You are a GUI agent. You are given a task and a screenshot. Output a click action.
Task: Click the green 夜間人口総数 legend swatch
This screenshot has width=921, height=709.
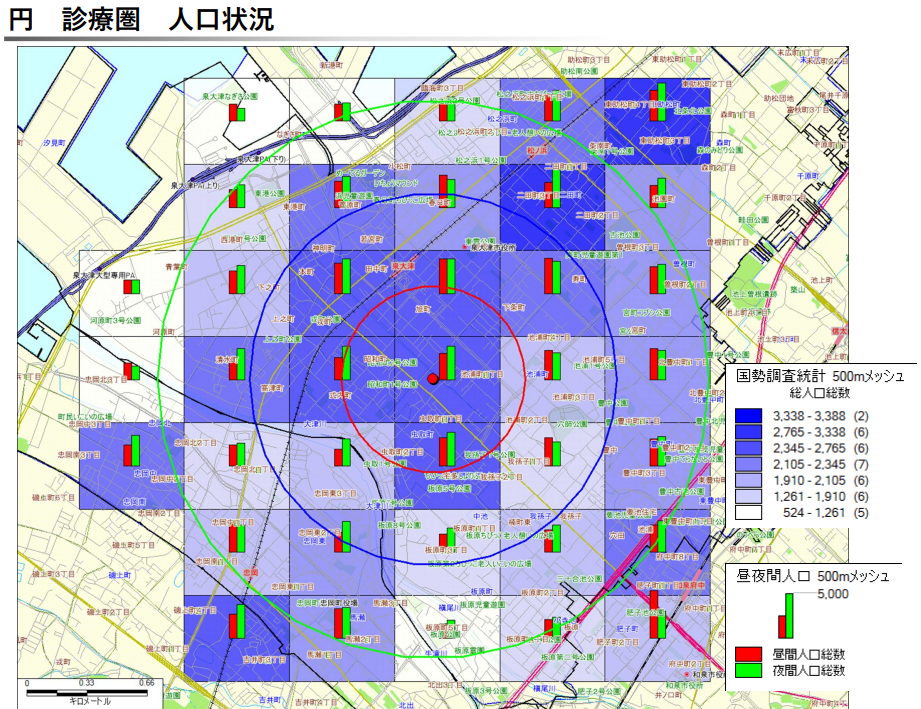(x=750, y=670)
